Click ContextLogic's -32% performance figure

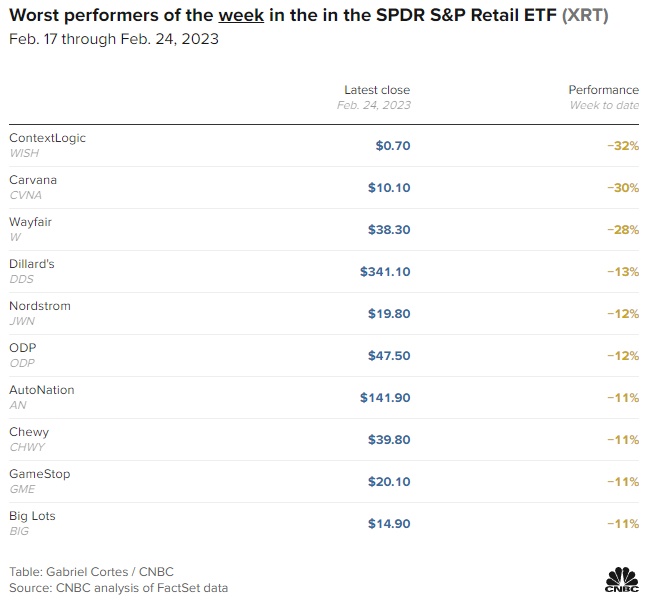(x=622, y=145)
